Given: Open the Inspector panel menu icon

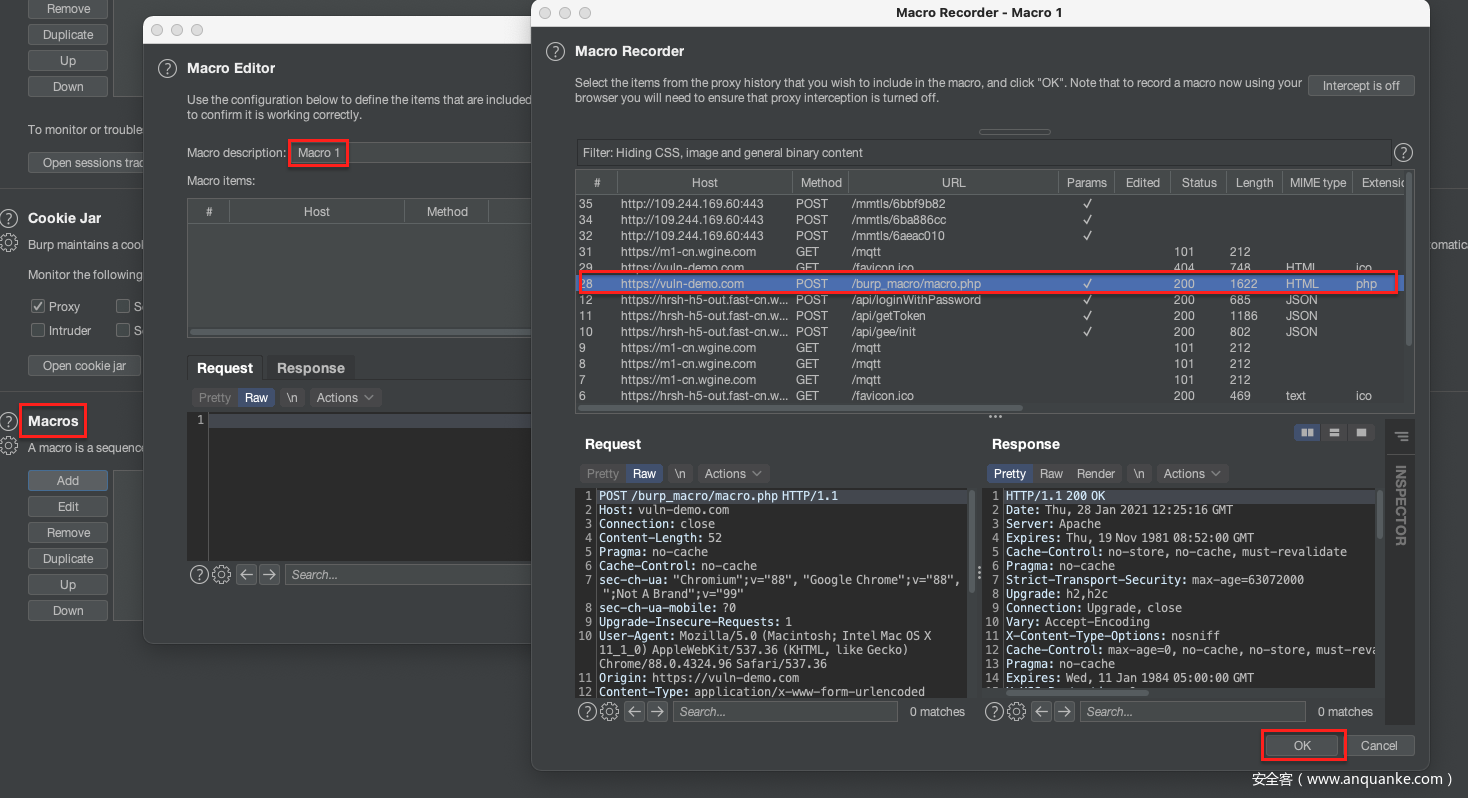Looking at the screenshot, I should (1401, 437).
